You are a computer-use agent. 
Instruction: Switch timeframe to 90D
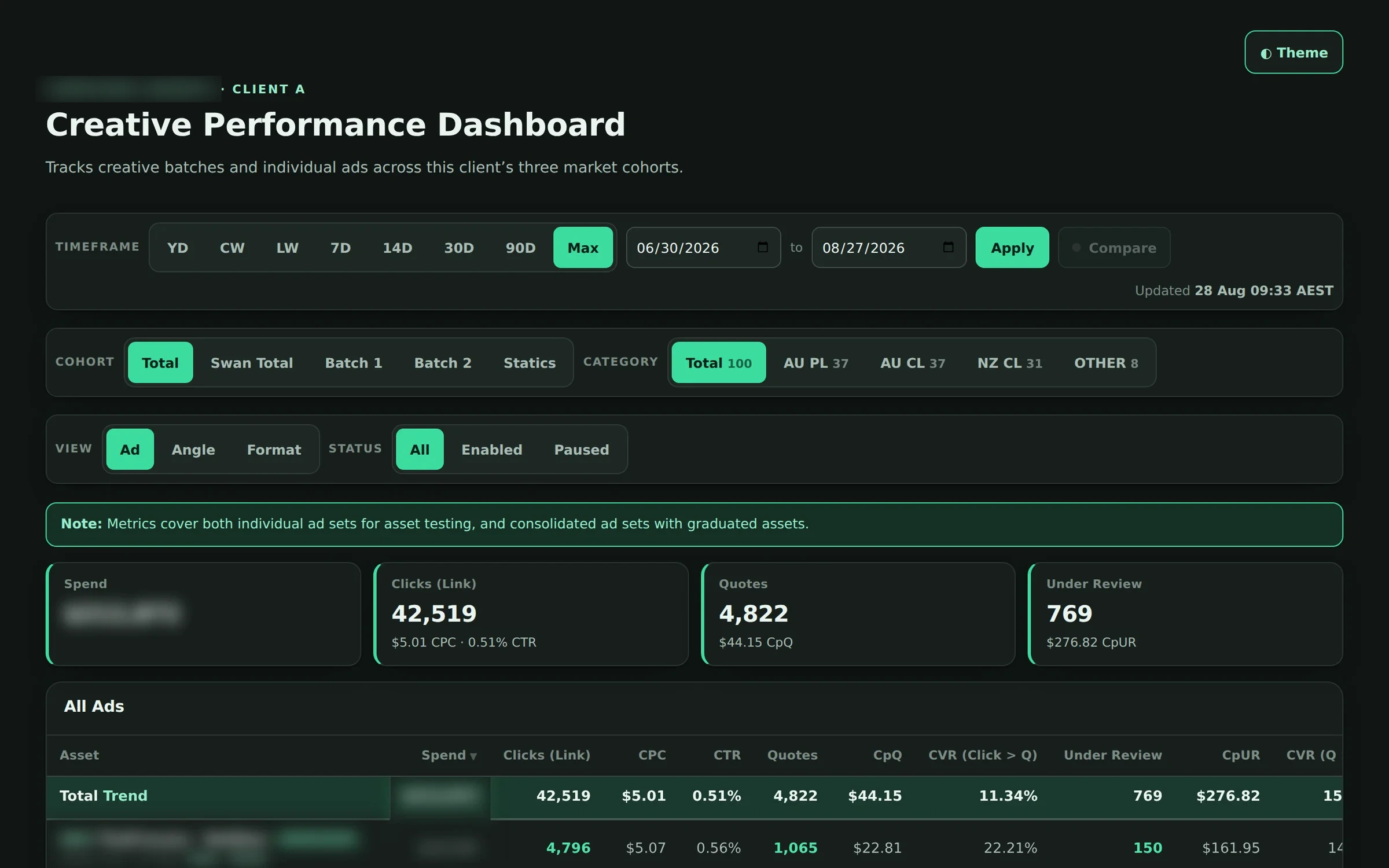[520, 248]
